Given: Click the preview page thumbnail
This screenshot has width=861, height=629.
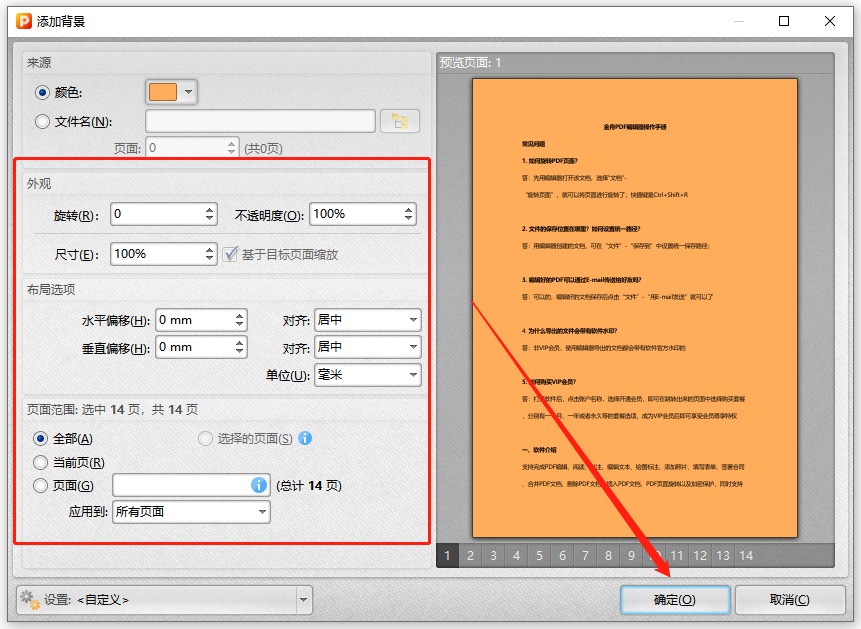Looking at the screenshot, I should pyautogui.click(x=635, y=308).
